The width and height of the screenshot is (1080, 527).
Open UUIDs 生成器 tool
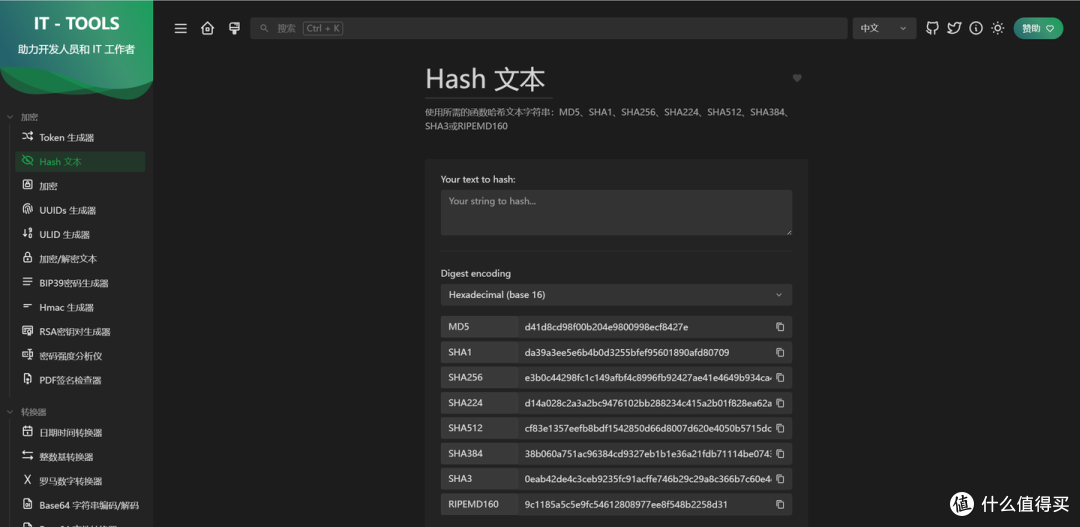[80, 210]
